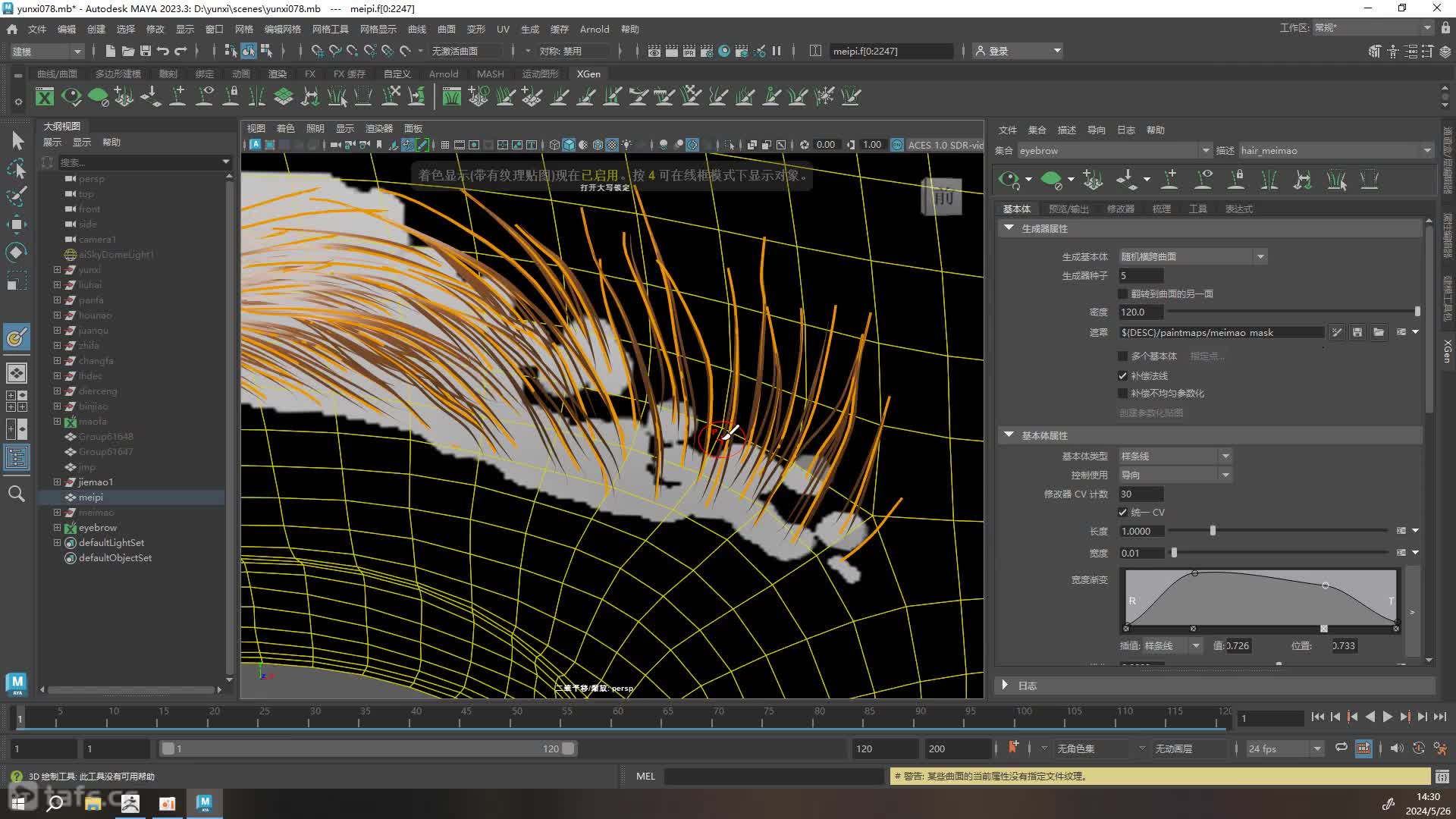Click the search magnifier icon in left toolbox
This screenshot has height=819, width=1456.
click(16, 494)
